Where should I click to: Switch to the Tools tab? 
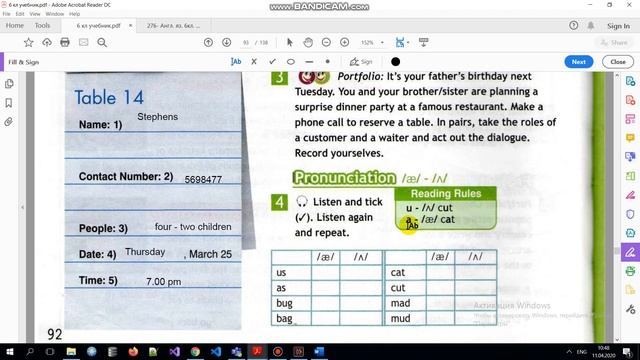click(42, 25)
